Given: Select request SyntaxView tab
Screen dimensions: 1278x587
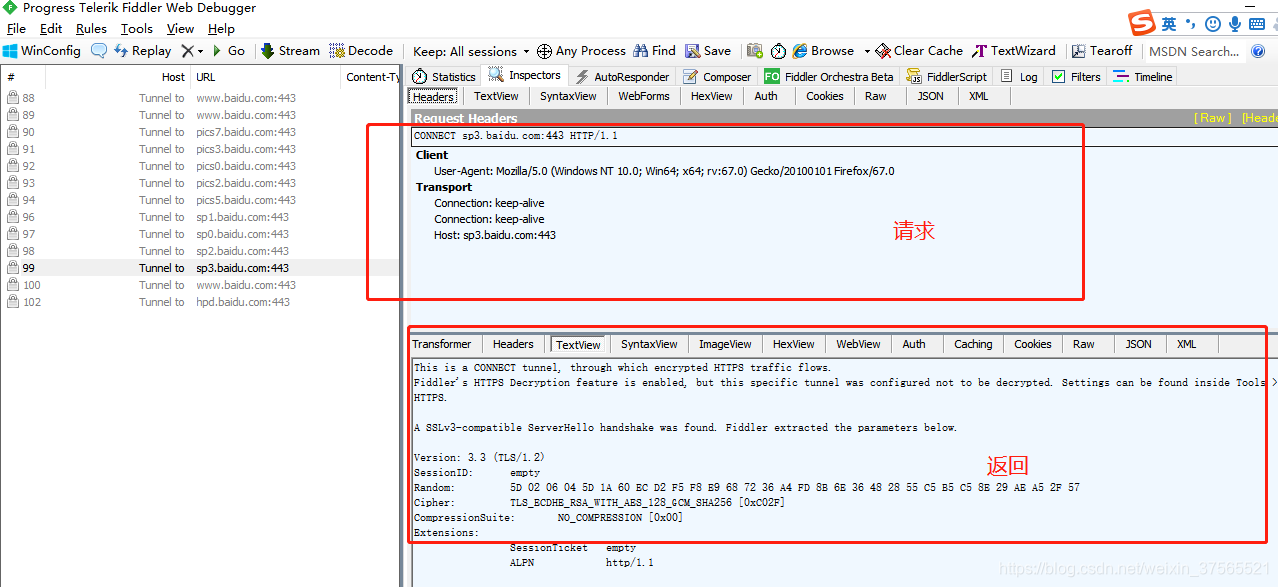Looking at the screenshot, I should (568, 96).
